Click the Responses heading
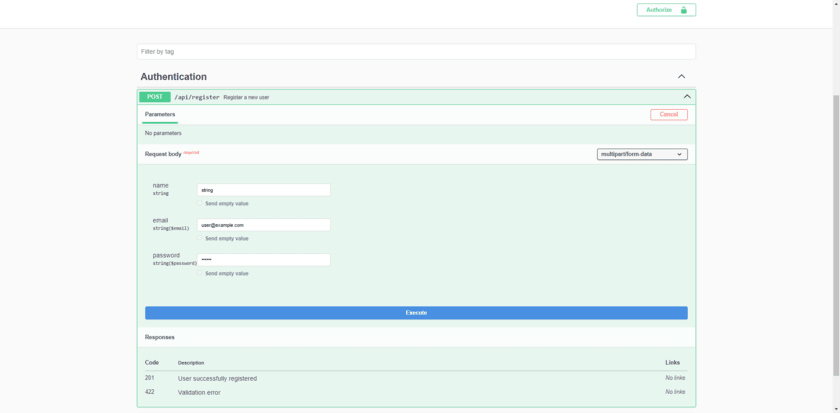Screen dimensions: 840x413 pos(160,337)
